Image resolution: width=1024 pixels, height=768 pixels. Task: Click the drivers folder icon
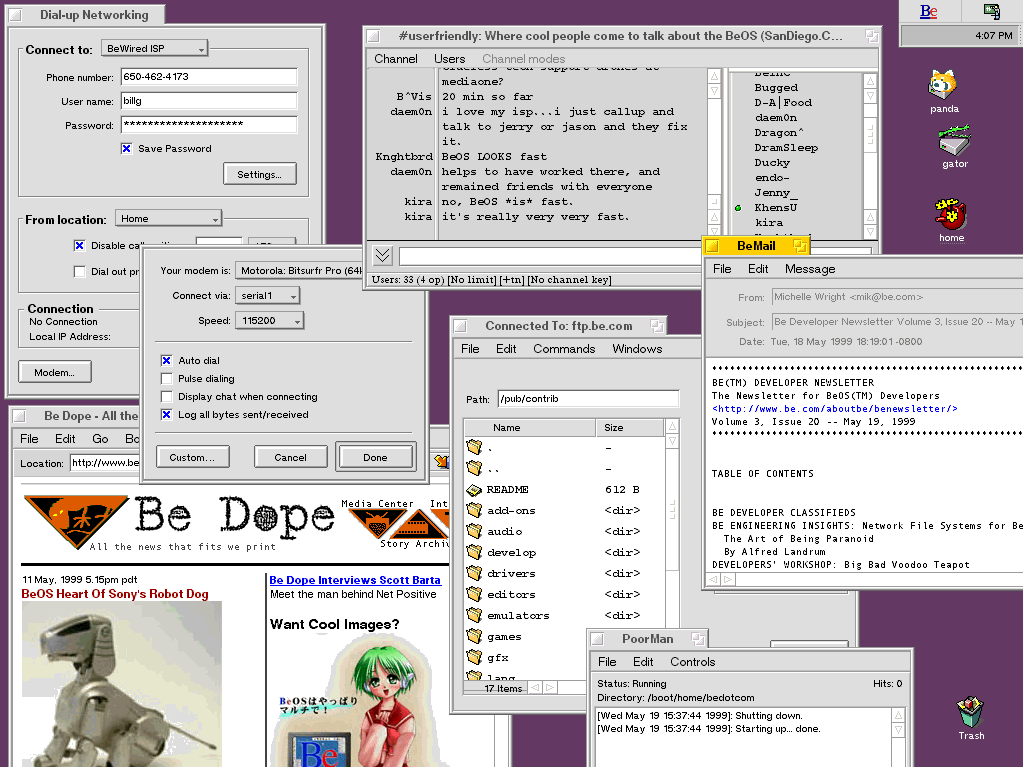click(475, 573)
